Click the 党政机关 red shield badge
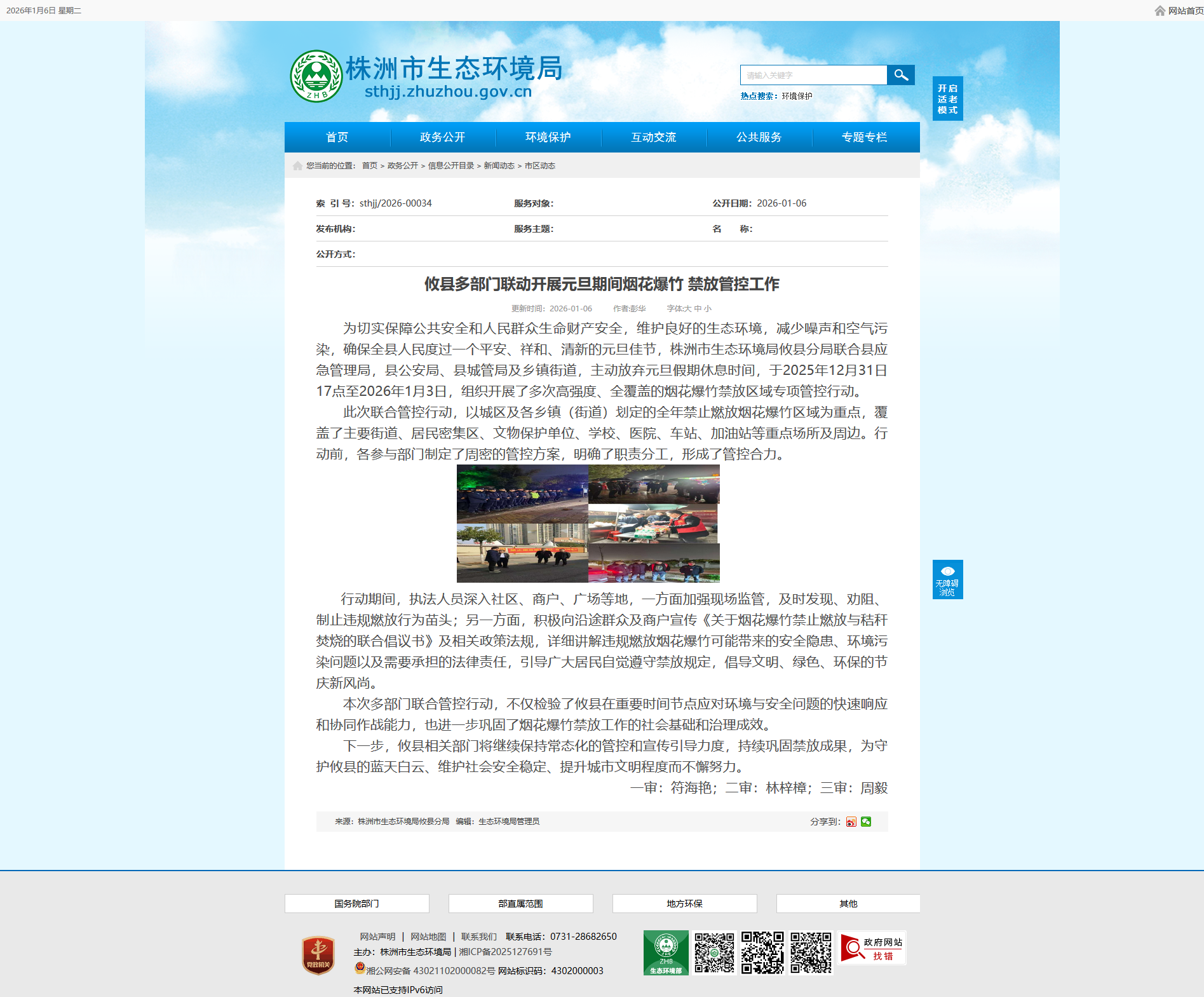The height and width of the screenshot is (997, 1204). (x=318, y=955)
